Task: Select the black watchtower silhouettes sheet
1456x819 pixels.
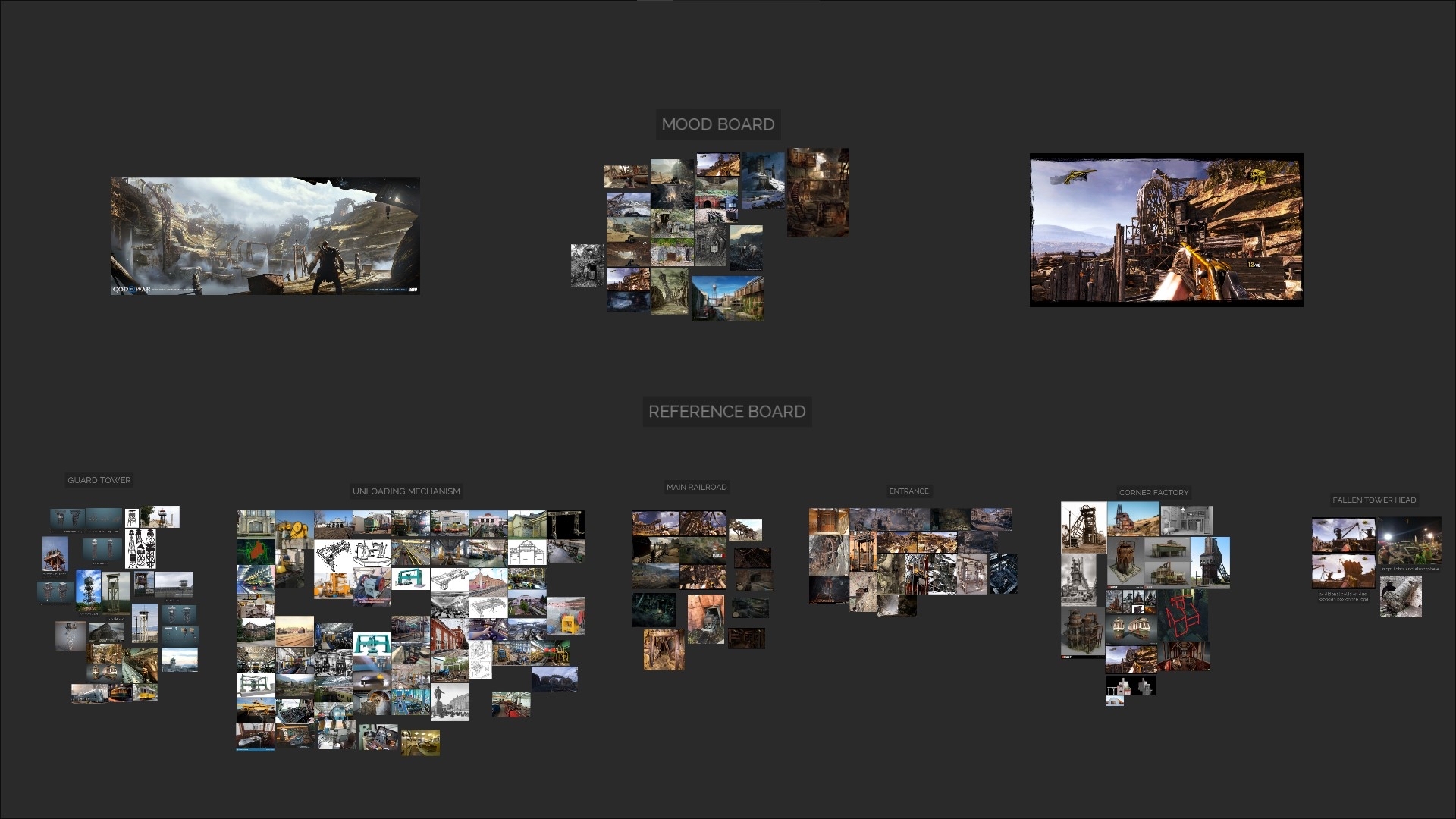Action: (x=141, y=548)
